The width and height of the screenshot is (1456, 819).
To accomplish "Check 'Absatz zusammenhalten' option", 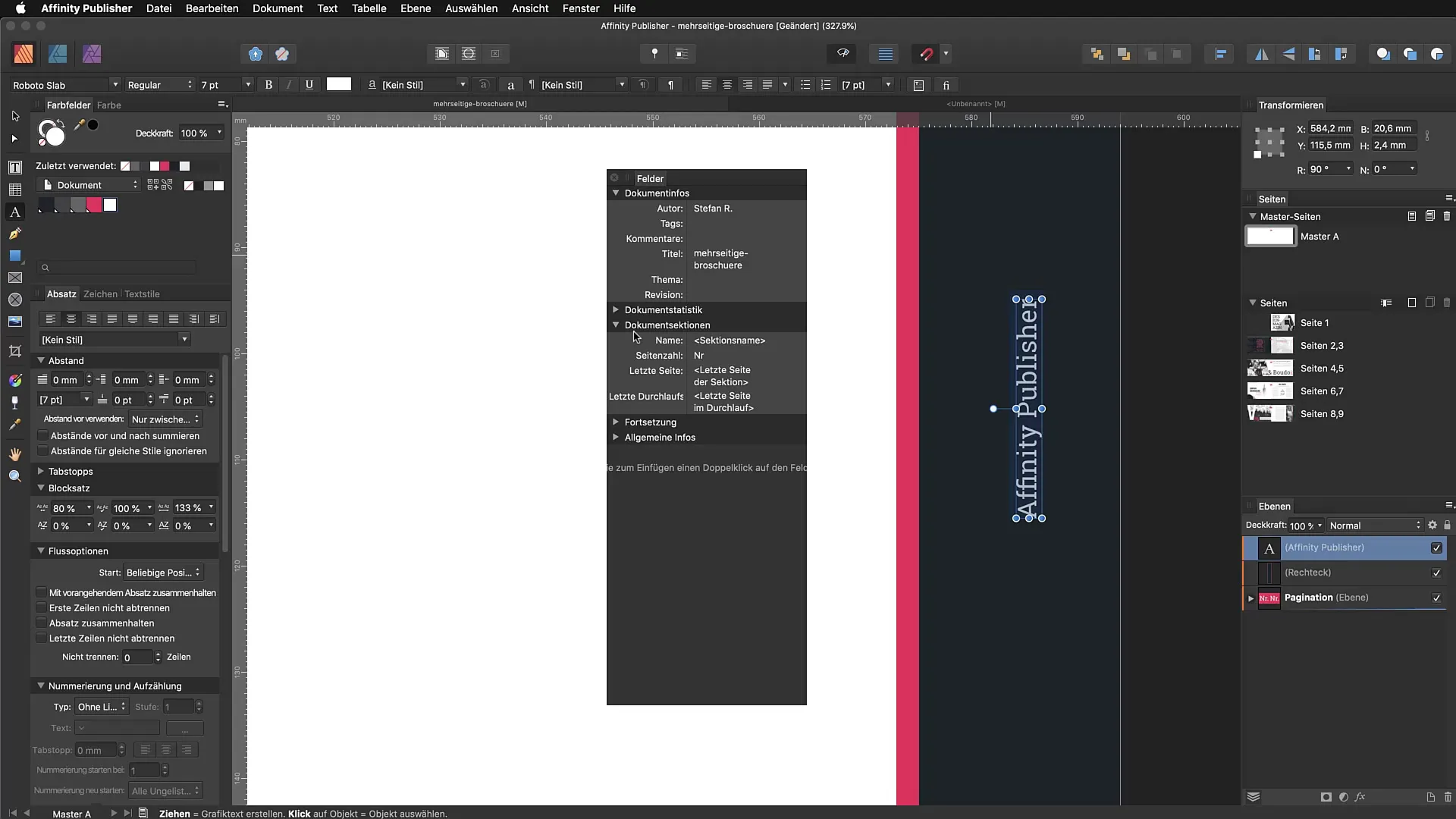I will tap(42, 623).
